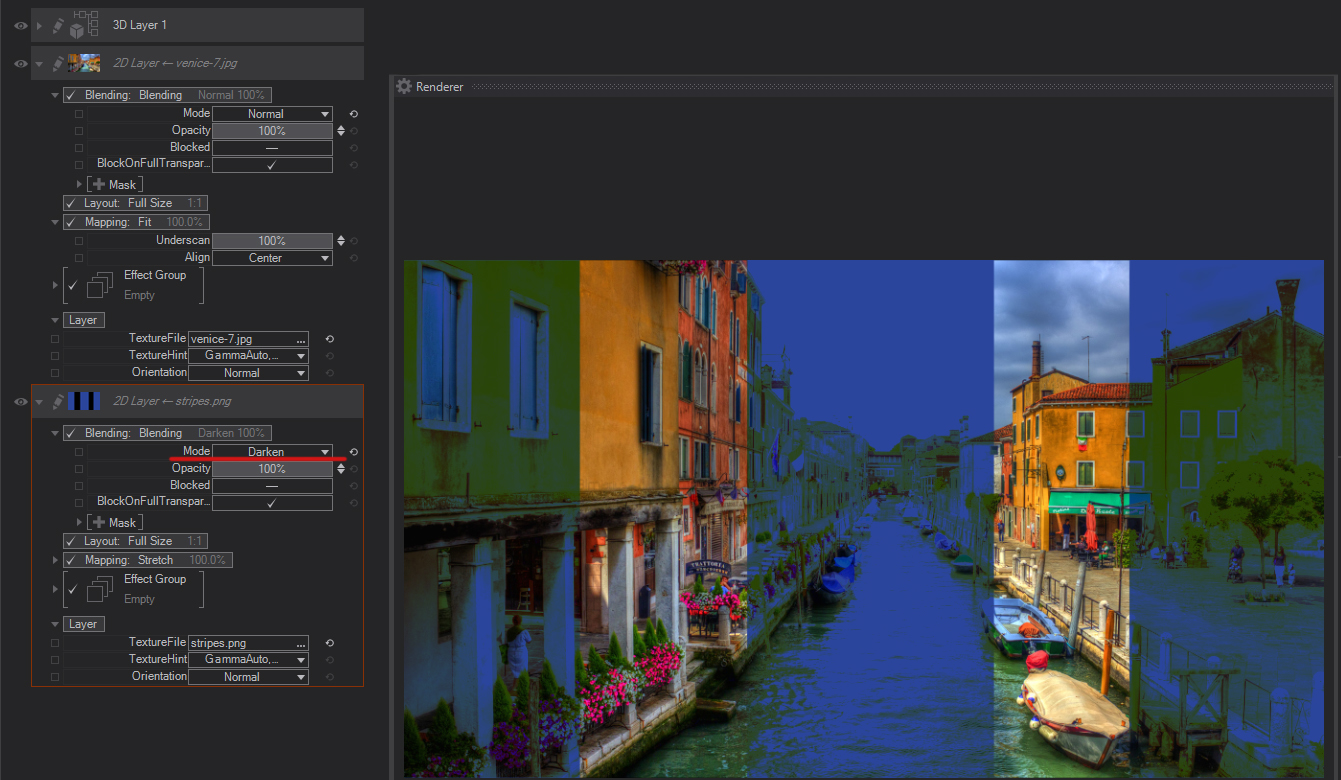Click the pencil icon on 3D Layer 1
This screenshot has height=780, width=1341.
click(x=58, y=25)
